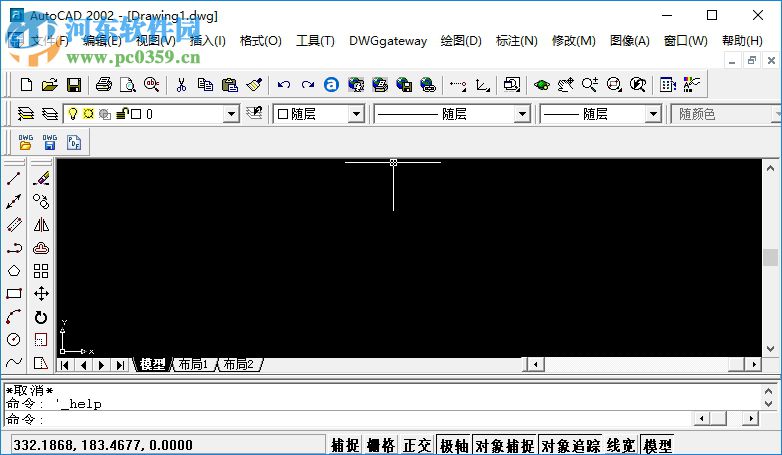Open 格式(O) menu
The height and width of the screenshot is (455, 782).
(260, 41)
